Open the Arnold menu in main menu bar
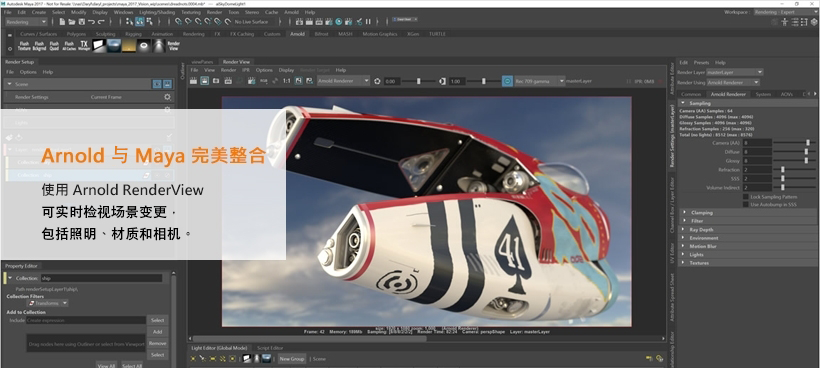This screenshot has width=820, height=368. [291, 12]
